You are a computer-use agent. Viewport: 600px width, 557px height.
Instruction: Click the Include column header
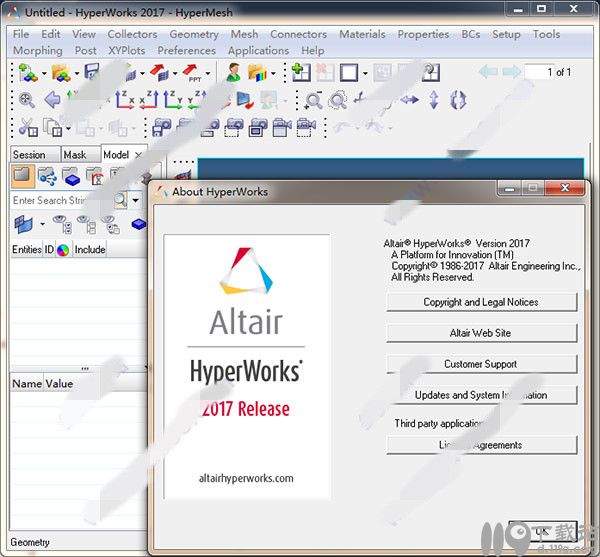[90, 249]
